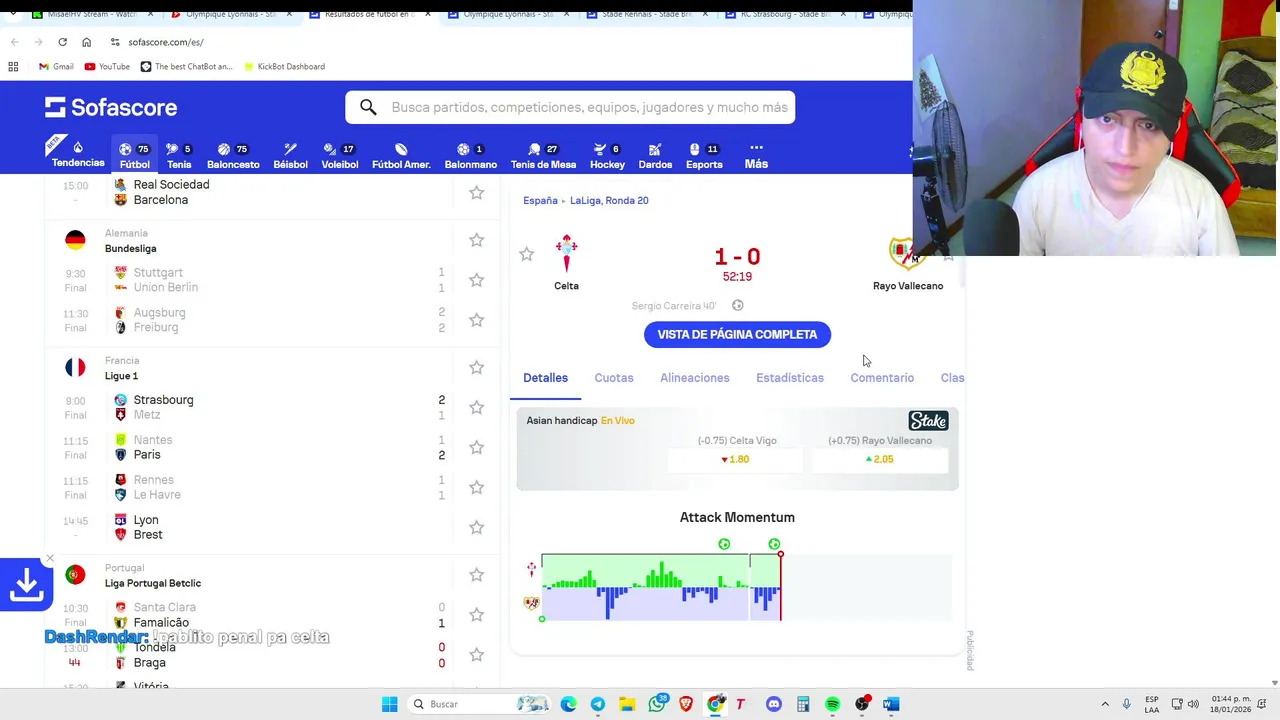The image size is (1280, 720).
Task: Favorite the Nantes vs Paris match
Action: pos(476,447)
